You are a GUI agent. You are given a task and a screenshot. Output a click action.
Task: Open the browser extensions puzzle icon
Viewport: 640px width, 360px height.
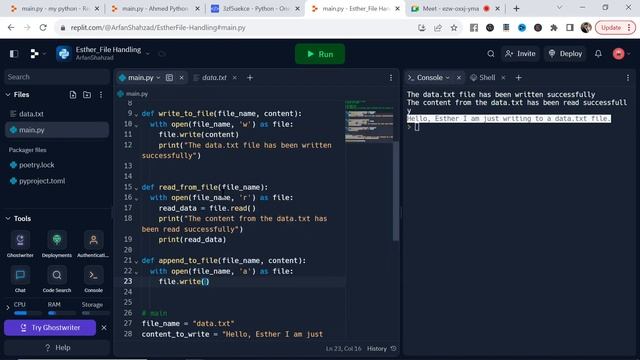click(x=554, y=28)
